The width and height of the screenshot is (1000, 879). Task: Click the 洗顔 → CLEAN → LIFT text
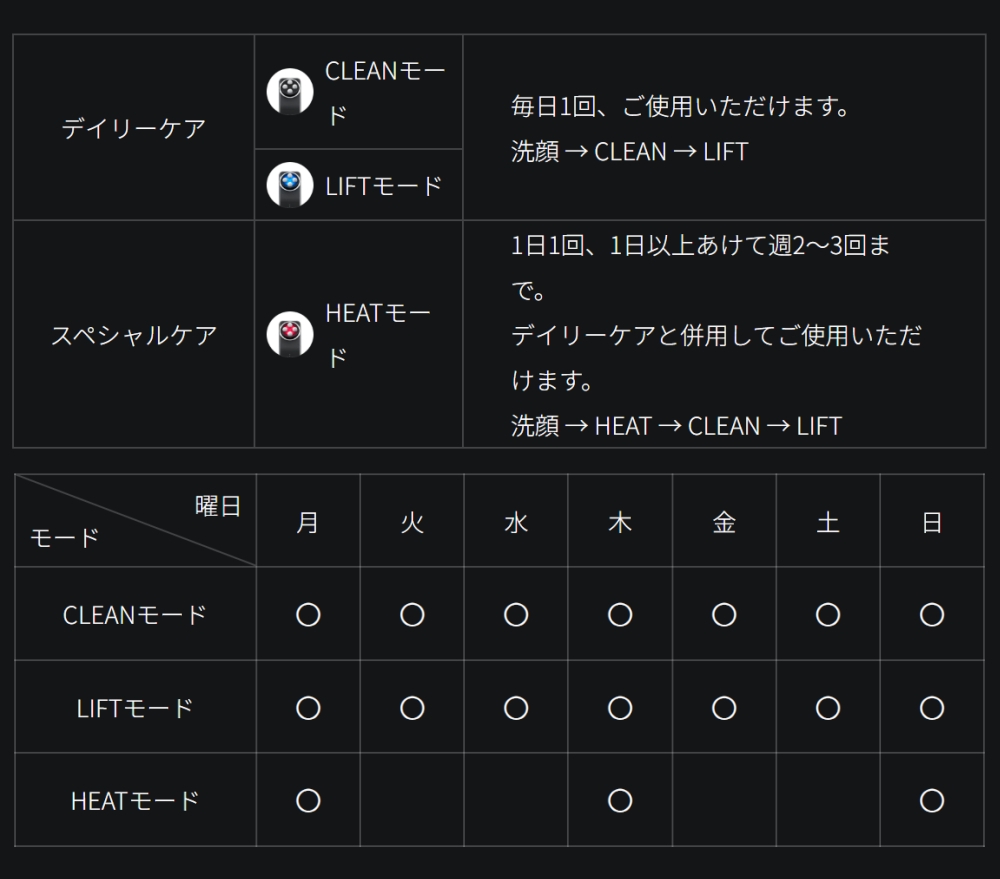[x=629, y=152]
